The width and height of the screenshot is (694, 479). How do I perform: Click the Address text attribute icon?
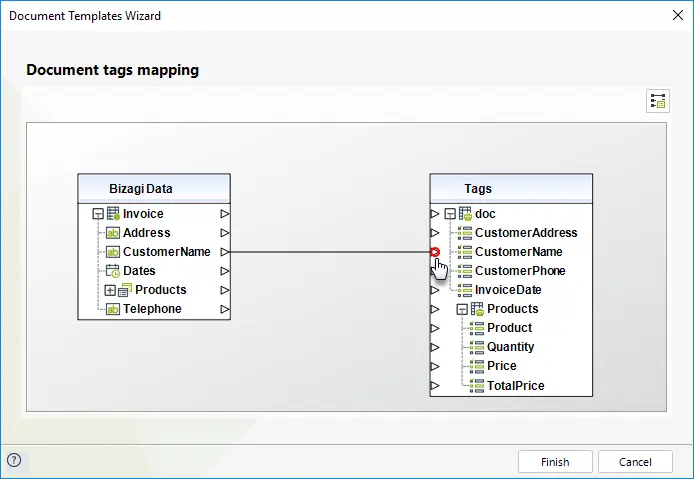click(x=113, y=233)
